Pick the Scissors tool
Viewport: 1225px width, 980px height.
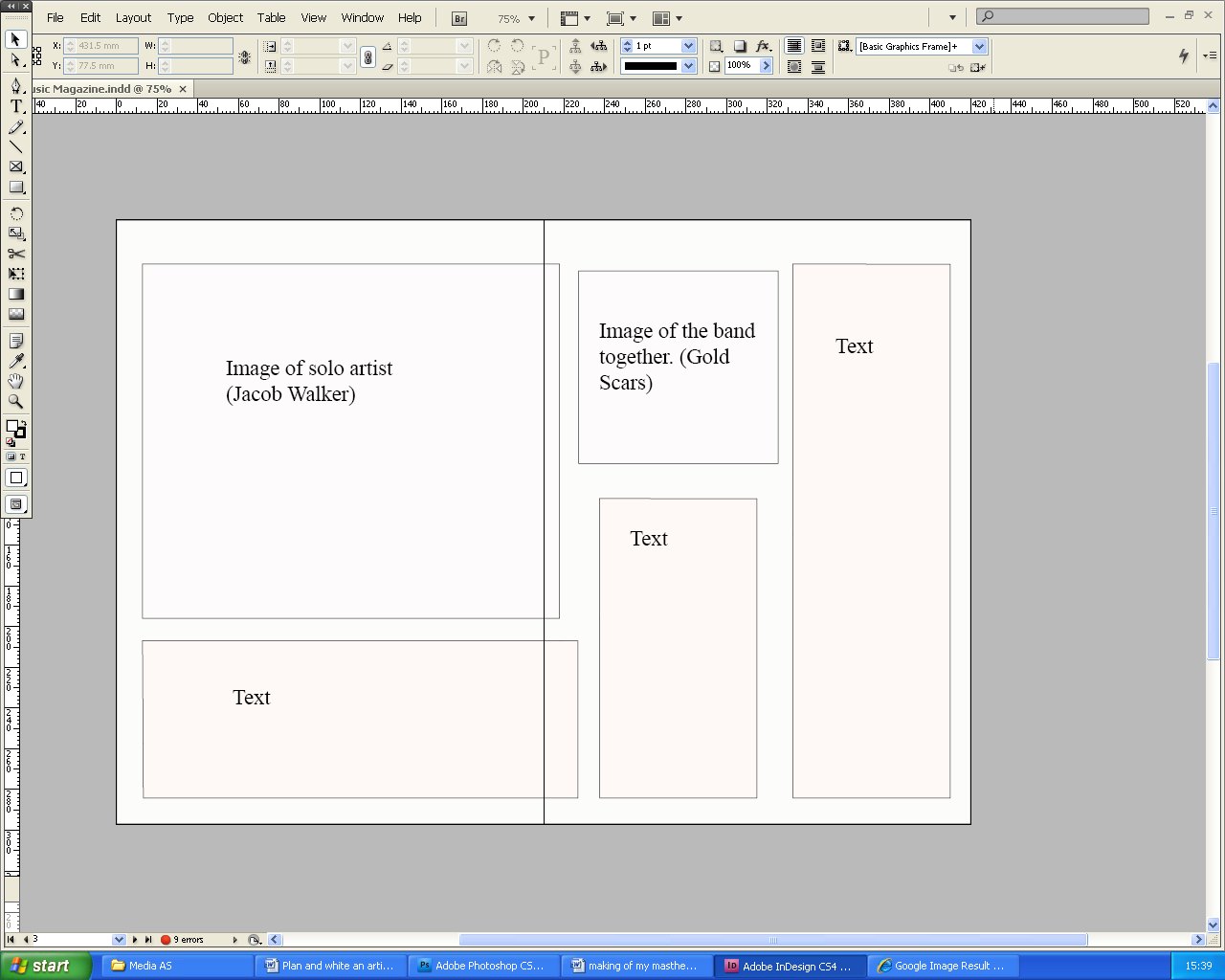point(15,254)
